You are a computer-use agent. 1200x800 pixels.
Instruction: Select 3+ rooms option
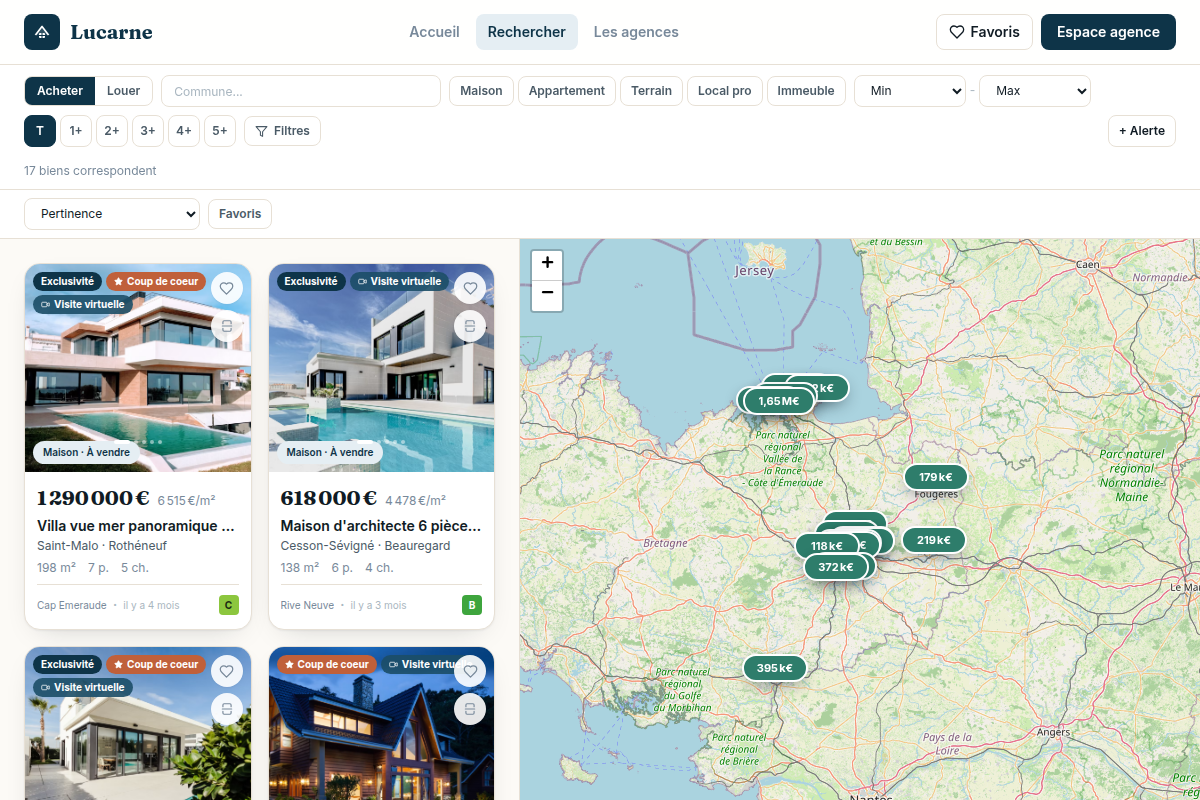click(x=148, y=131)
